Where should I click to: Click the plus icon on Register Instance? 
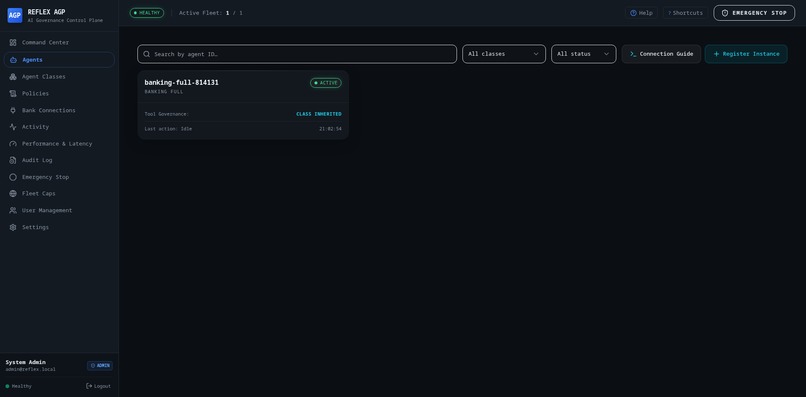pos(716,54)
